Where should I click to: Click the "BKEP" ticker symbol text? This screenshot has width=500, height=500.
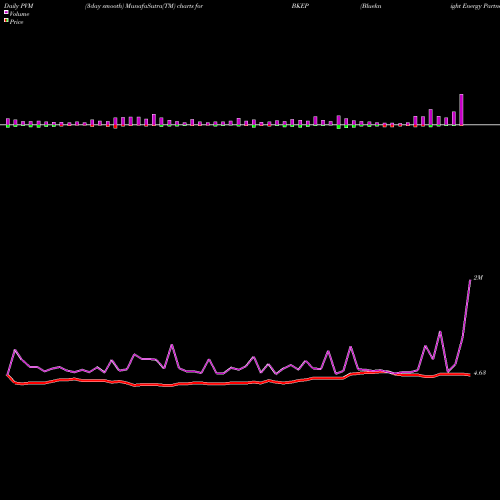300,6
